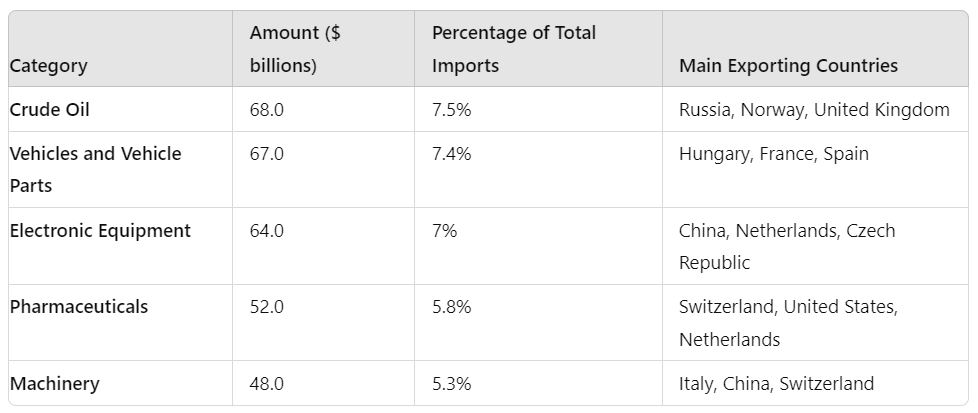
Task: Click the Russia, Norway, United Kingdom cell
Action: pos(814,110)
